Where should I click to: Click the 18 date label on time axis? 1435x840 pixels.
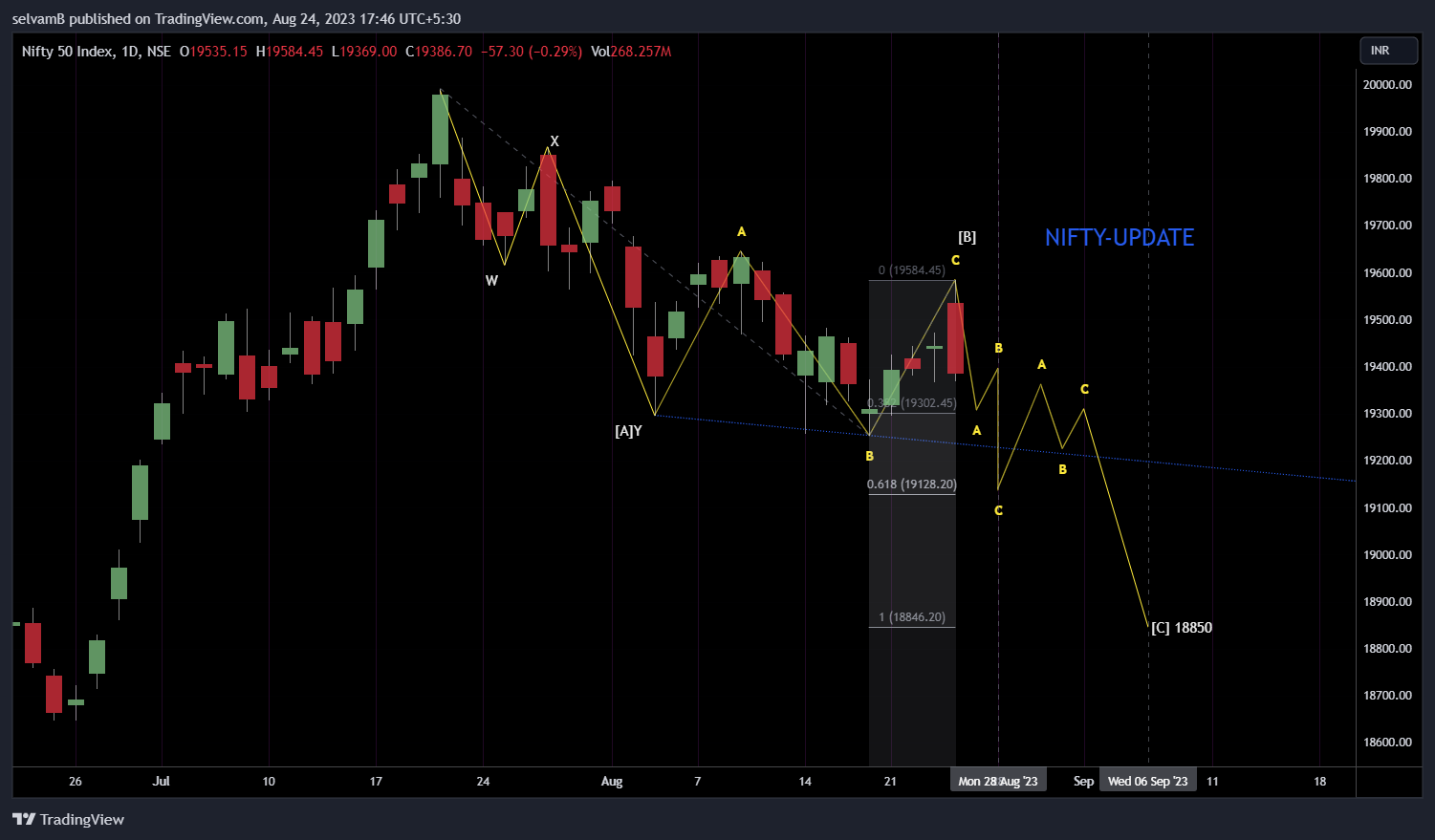coord(1320,781)
